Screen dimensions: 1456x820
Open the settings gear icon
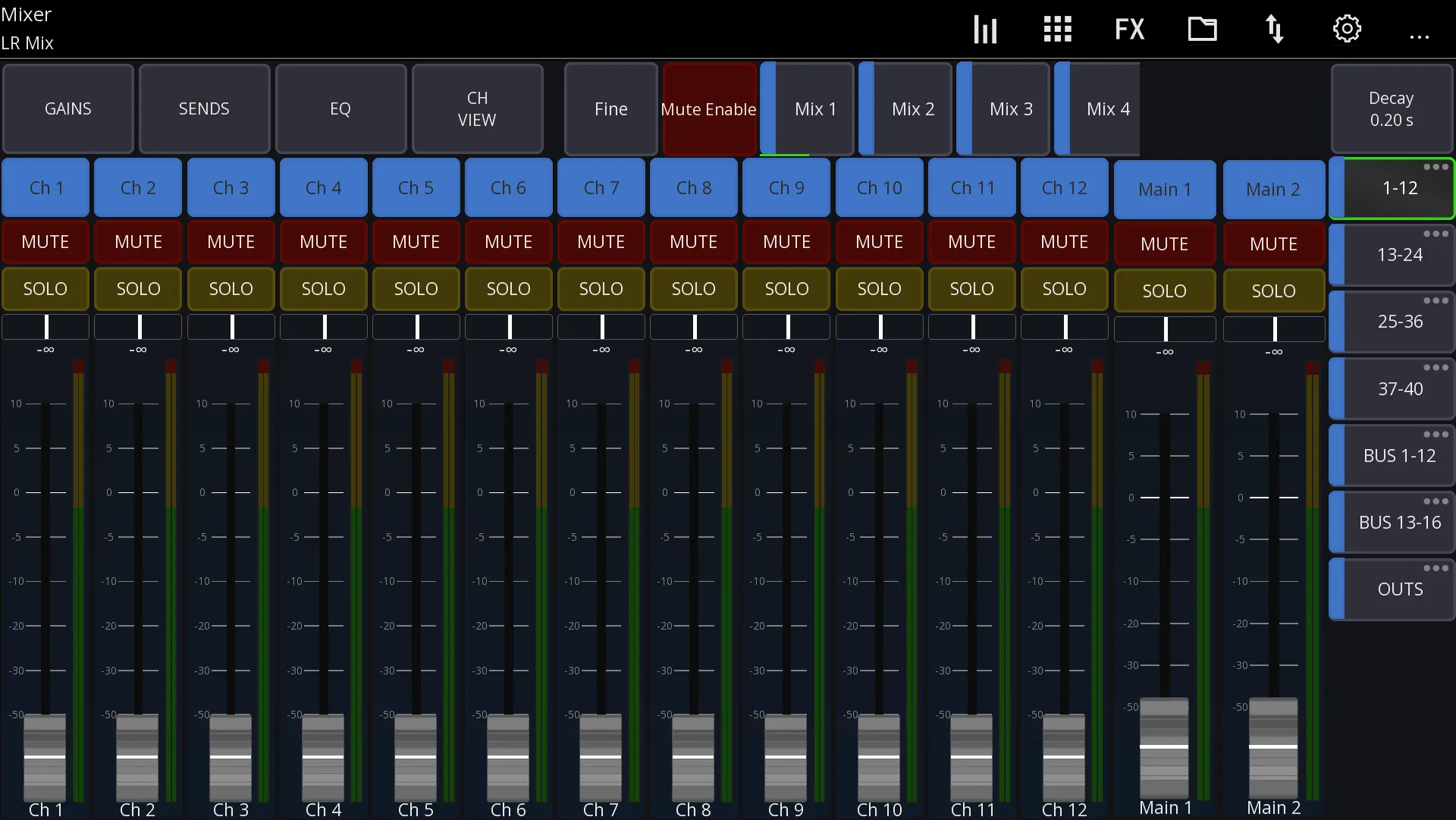[1347, 30]
